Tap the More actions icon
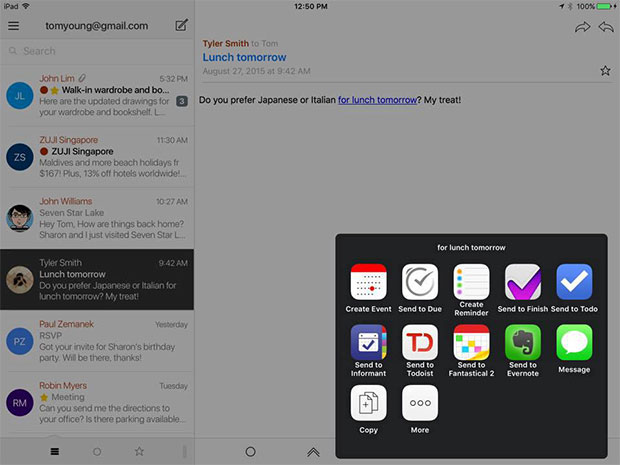The width and height of the screenshot is (620, 465). (420, 403)
